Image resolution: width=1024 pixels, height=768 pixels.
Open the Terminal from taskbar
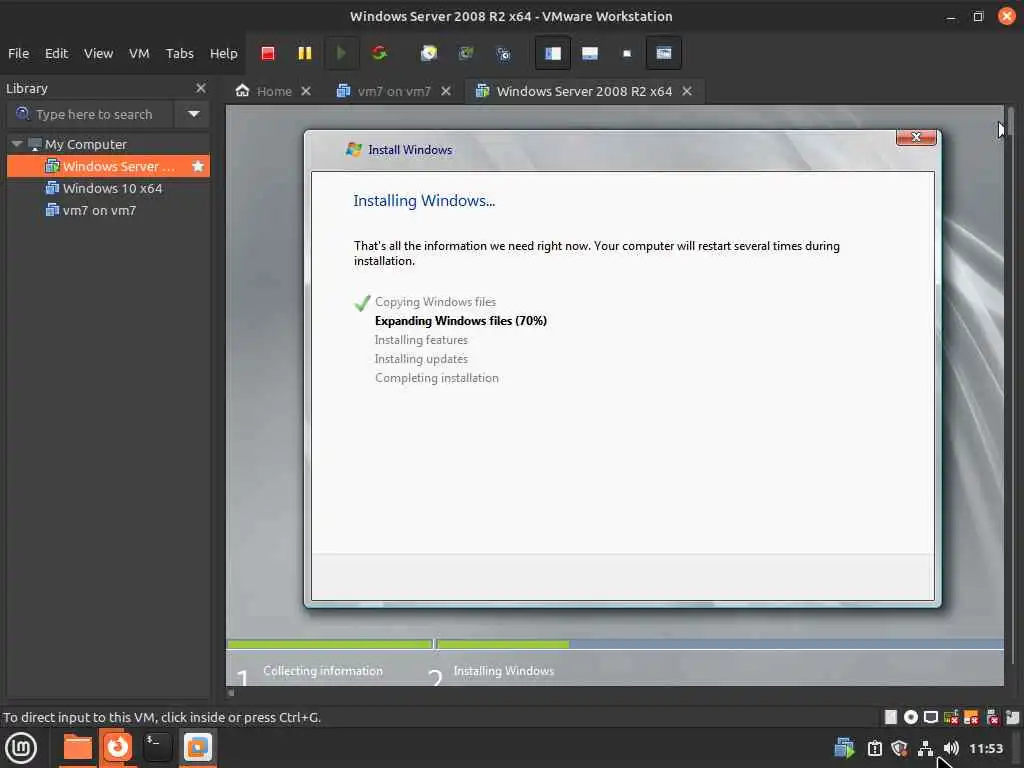[157, 748]
